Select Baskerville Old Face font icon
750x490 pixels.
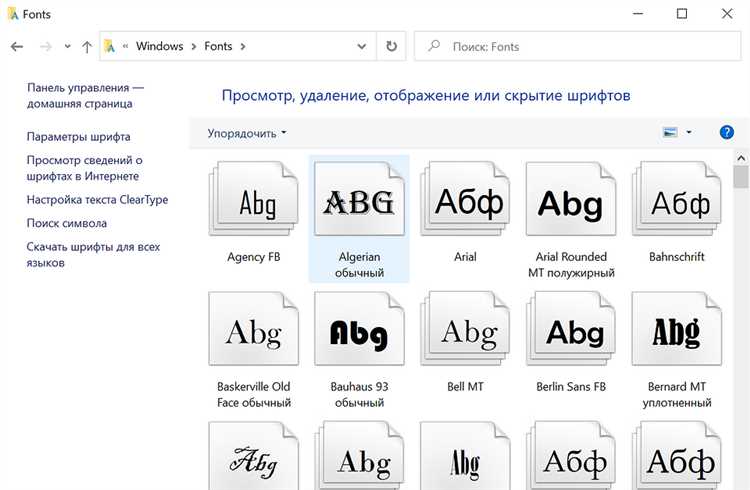point(253,333)
